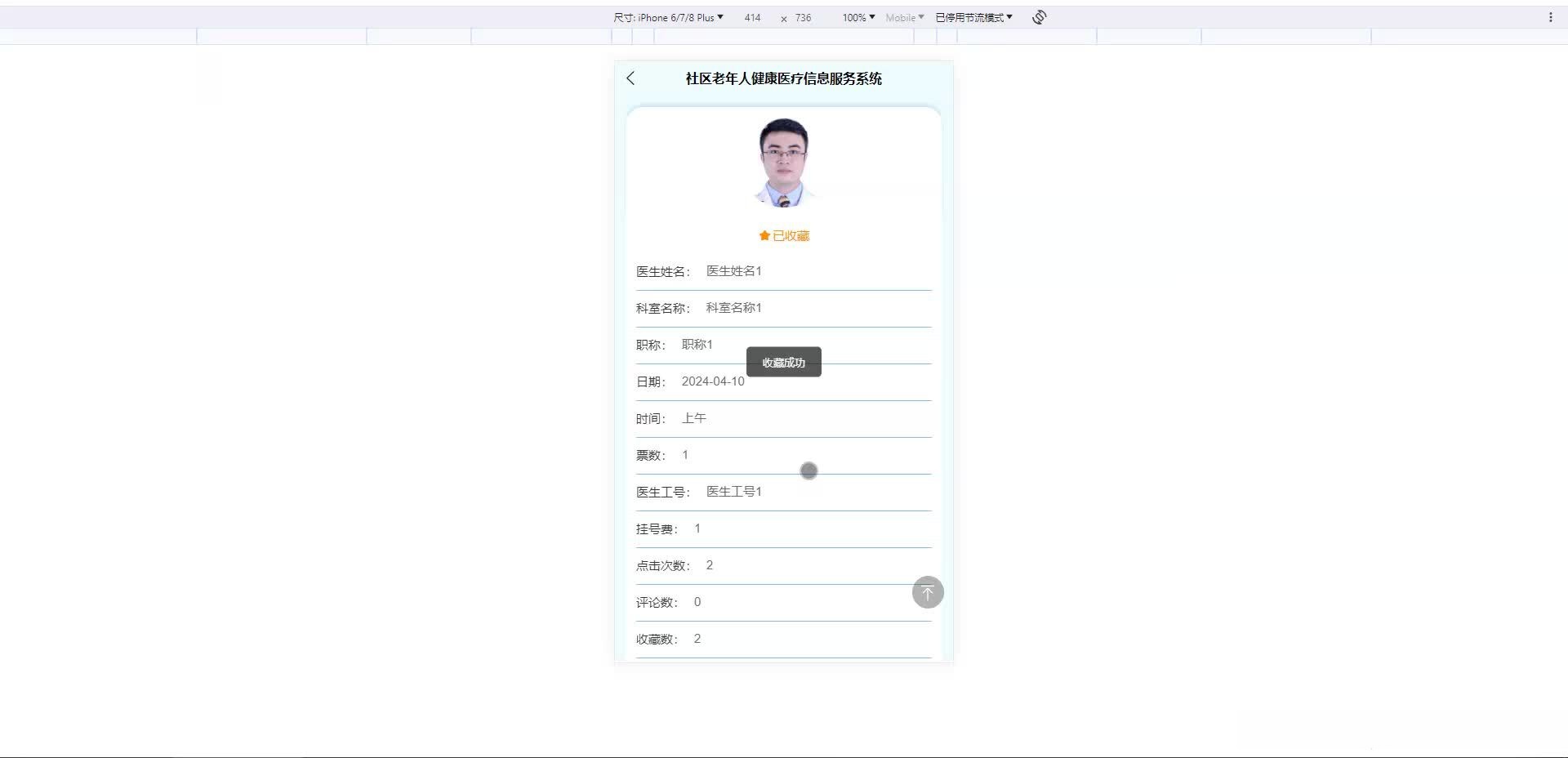
Task: Open the 100% zoom level dropdown
Action: (856, 16)
